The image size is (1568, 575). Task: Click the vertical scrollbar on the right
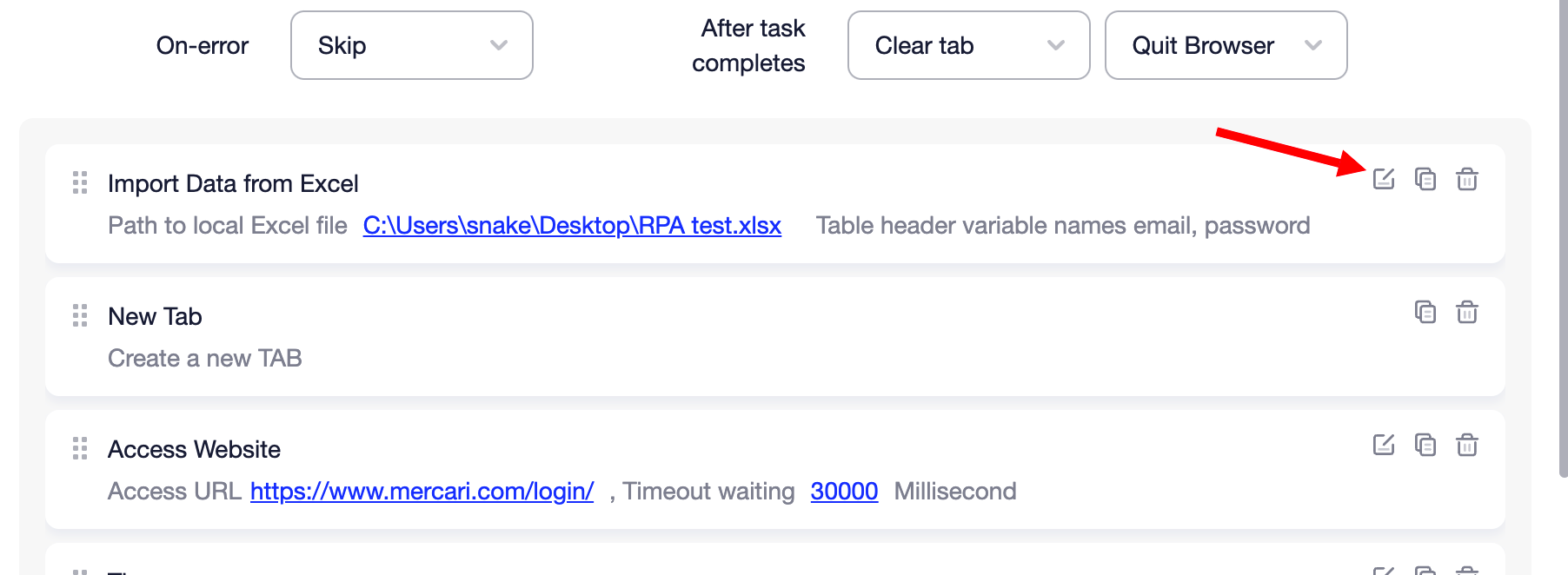click(1562, 261)
